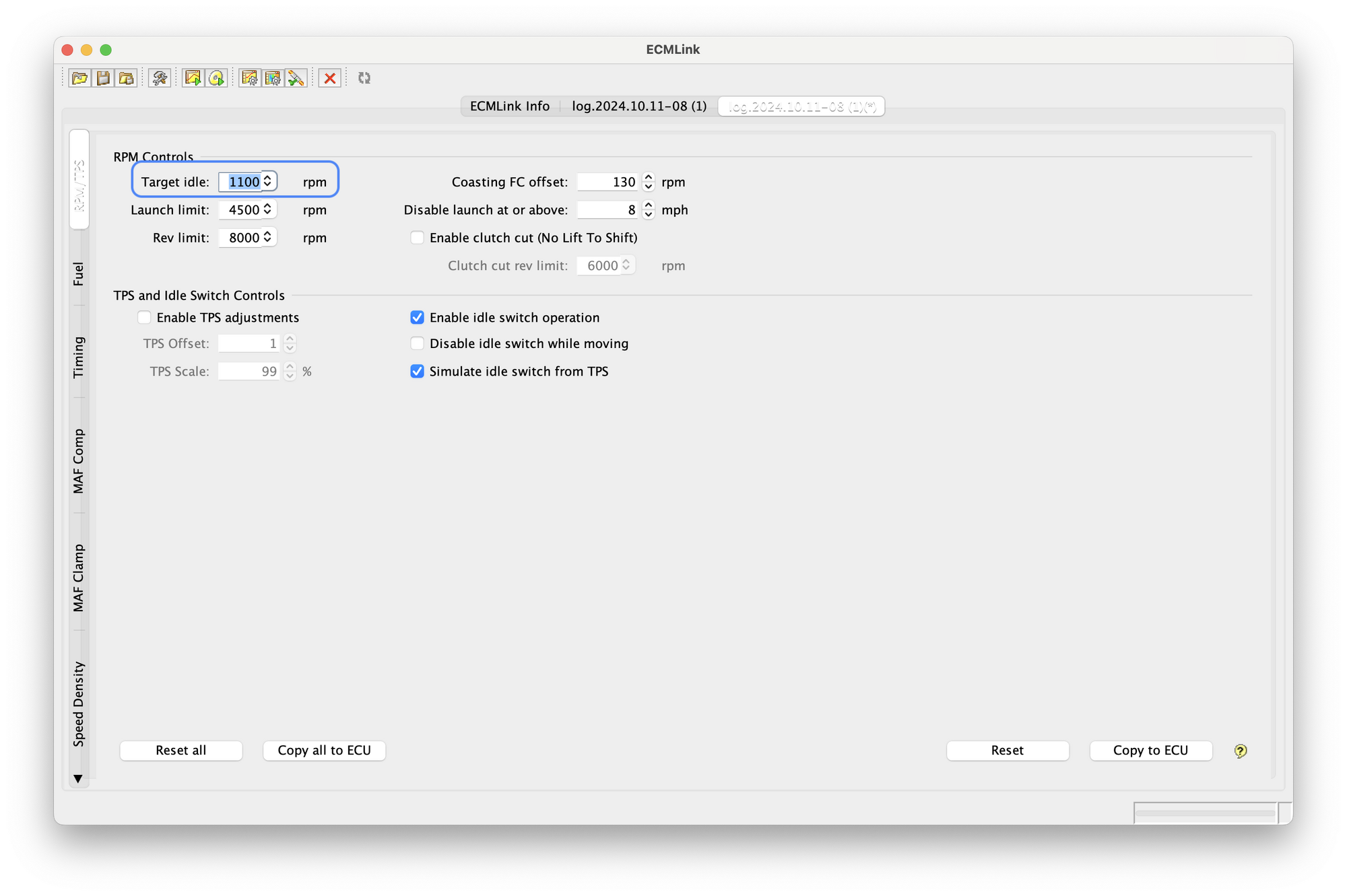Open the Speed Density side tab
Image resolution: width=1347 pixels, height=896 pixels.
point(79,703)
